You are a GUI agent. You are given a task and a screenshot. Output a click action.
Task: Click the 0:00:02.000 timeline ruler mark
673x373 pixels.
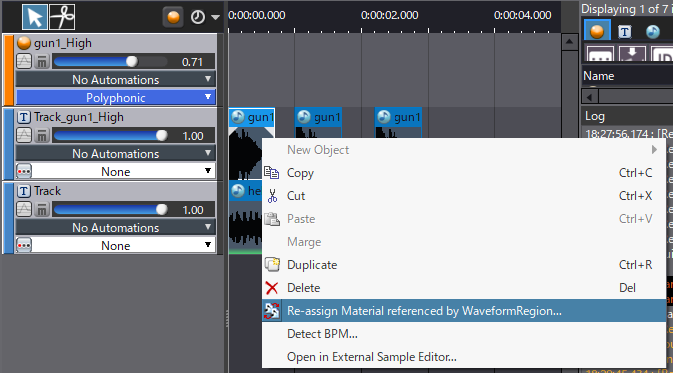point(389,15)
